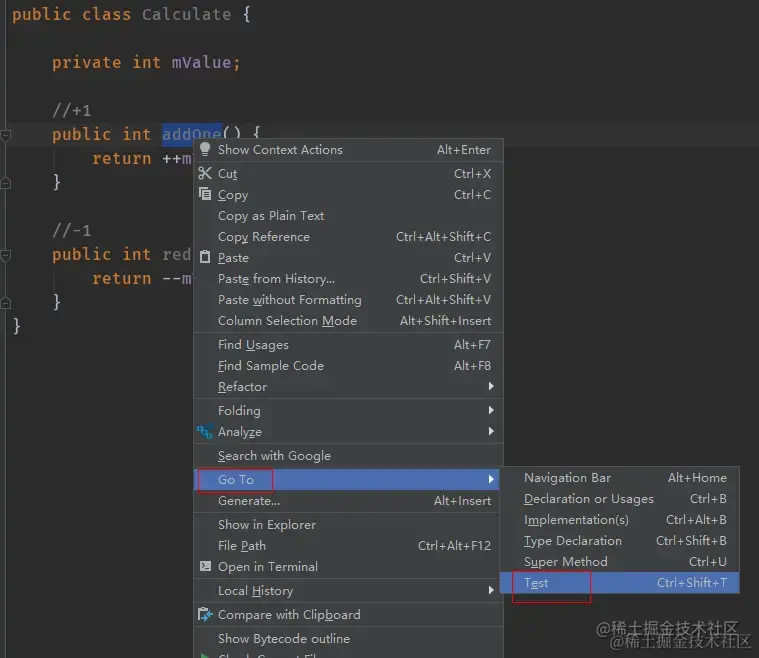759x658 pixels.
Task: Collapse the second method's fold marker in gutter
Action: 6,255
